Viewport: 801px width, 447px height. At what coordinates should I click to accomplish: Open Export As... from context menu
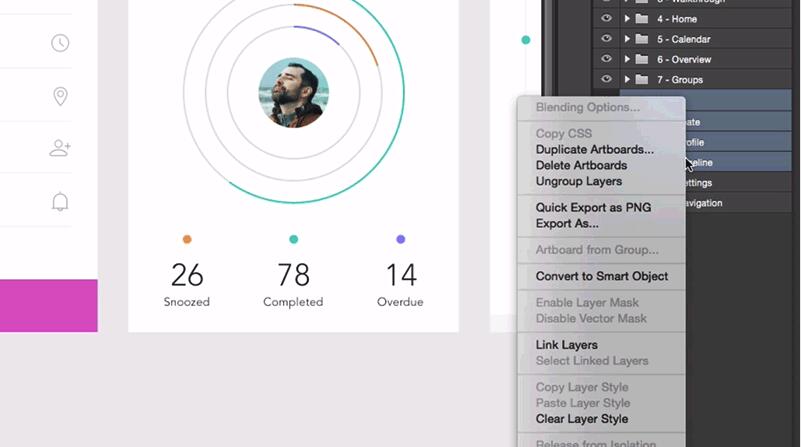[567, 224]
